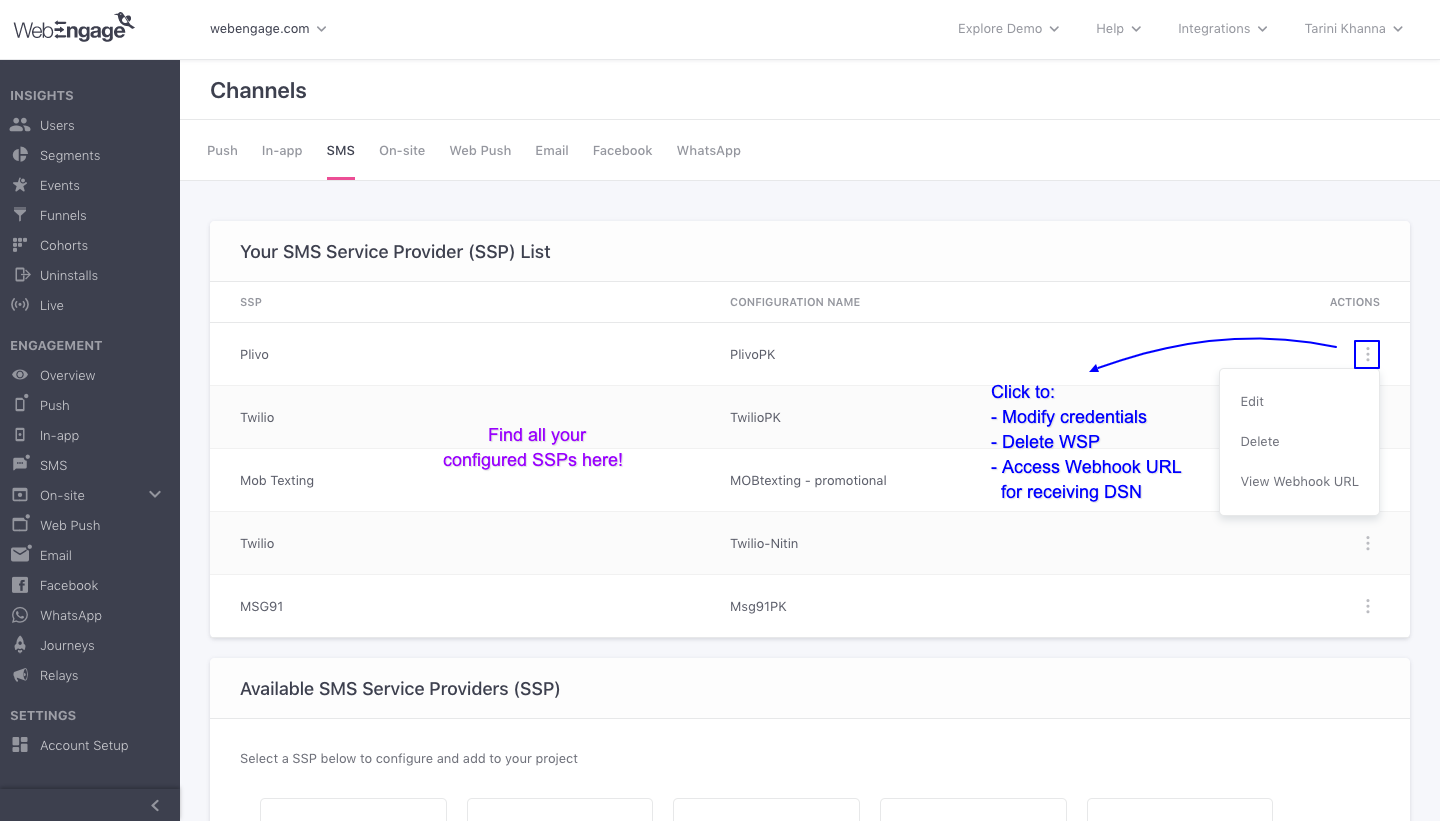The height and width of the screenshot is (821, 1440).
Task: Click the Push icon in sidebar
Action: (20, 405)
